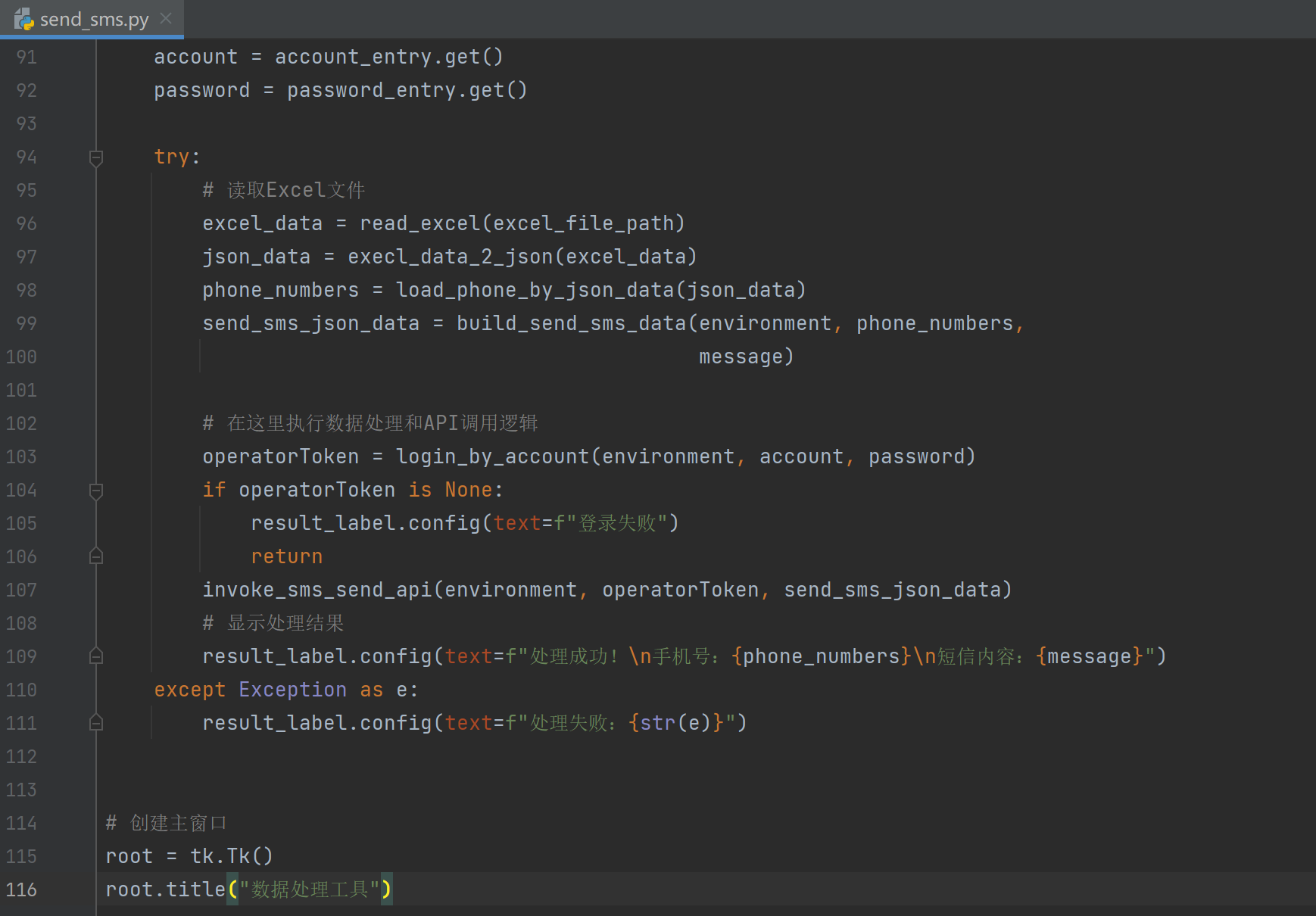This screenshot has width=1316, height=916.
Task: Click fold end marker at return line 106
Action: pos(96,556)
